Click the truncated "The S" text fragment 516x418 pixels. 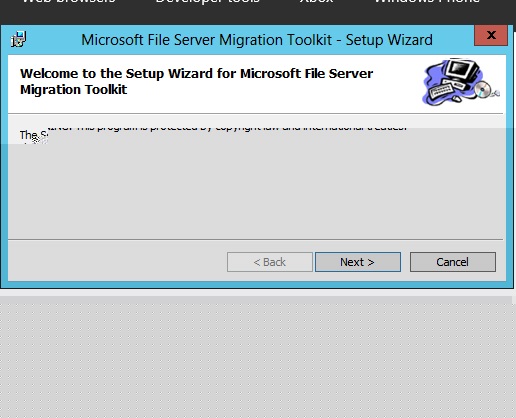click(33, 135)
